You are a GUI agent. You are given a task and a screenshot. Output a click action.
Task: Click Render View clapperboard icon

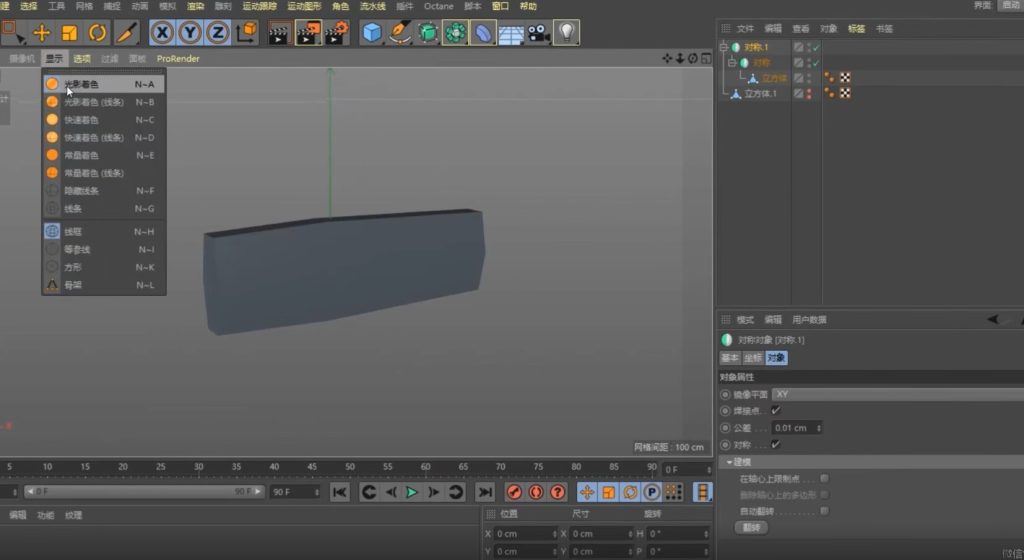[x=280, y=33]
